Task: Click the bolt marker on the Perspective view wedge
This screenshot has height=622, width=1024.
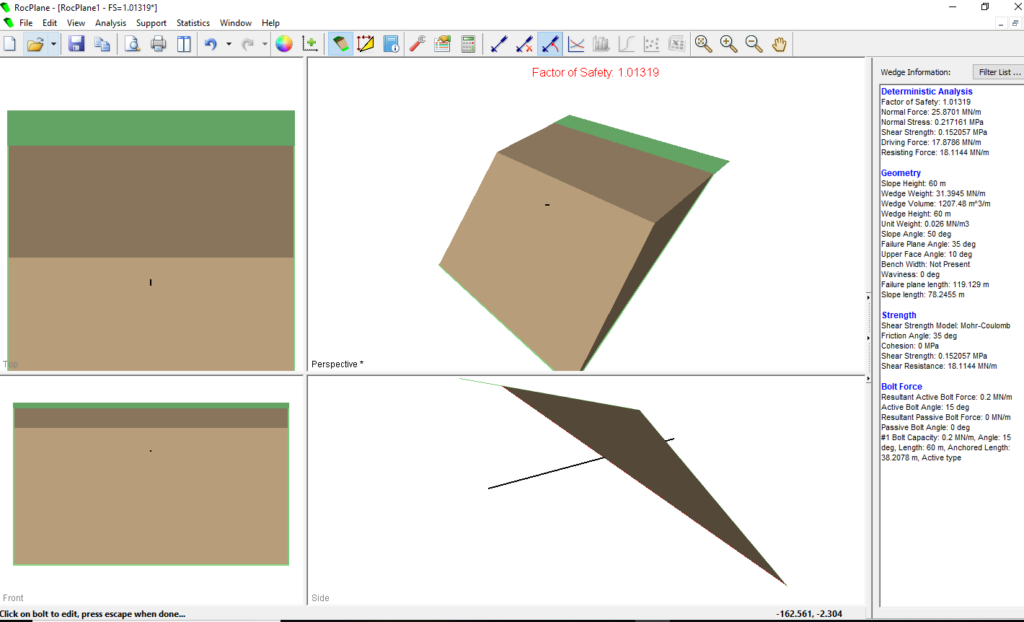Action: coord(547,205)
